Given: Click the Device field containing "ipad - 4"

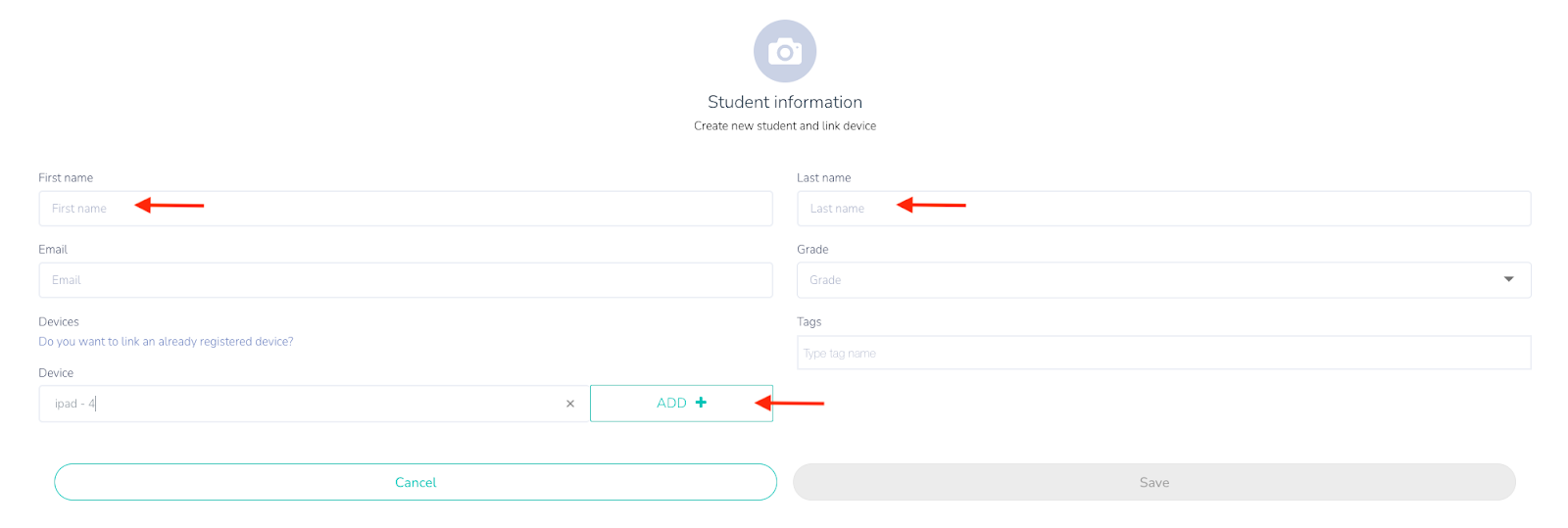Looking at the screenshot, I should (x=315, y=404).
